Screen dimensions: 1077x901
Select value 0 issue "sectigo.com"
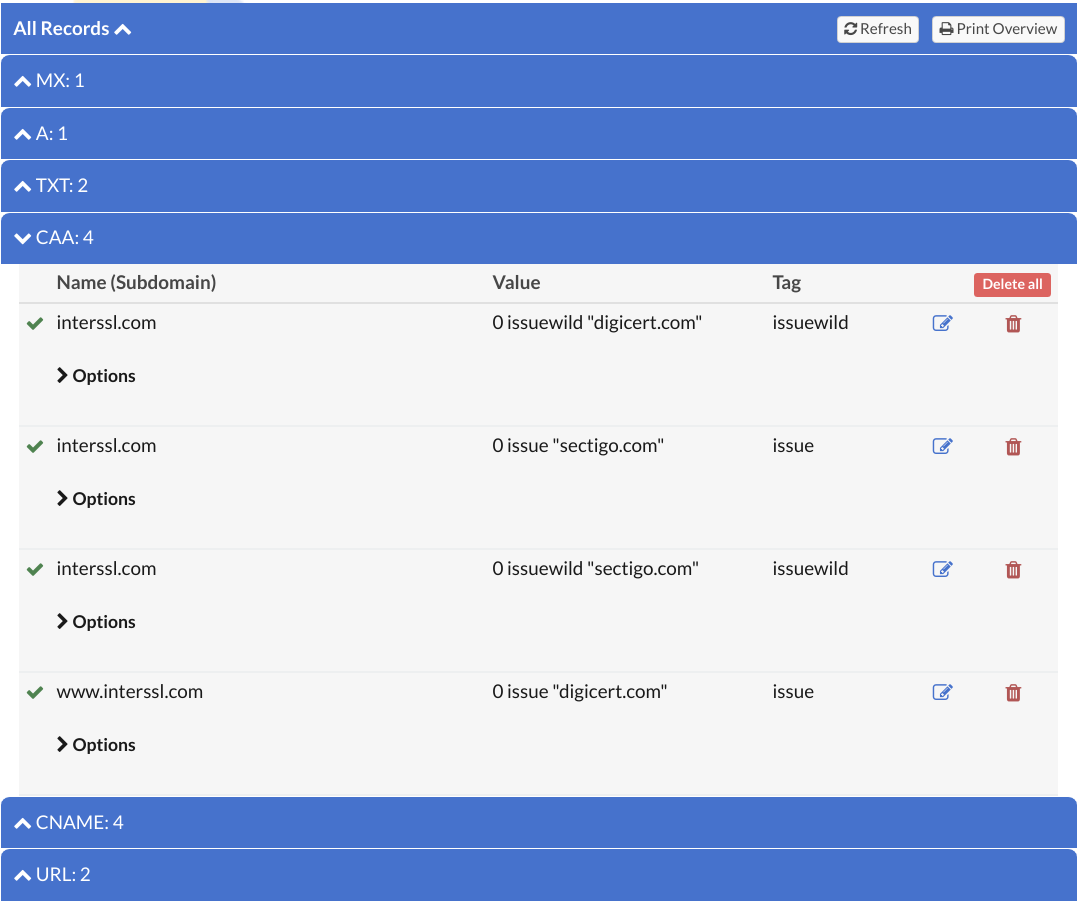point(578,446)
